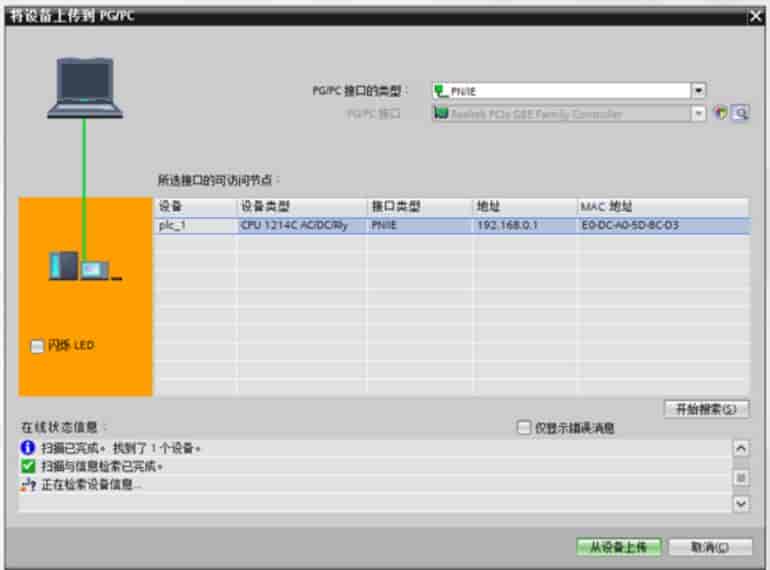This screenshot has width=770, height=570.
Task: Click the 192.168.0.1 address cell
Action: point(525,225)
